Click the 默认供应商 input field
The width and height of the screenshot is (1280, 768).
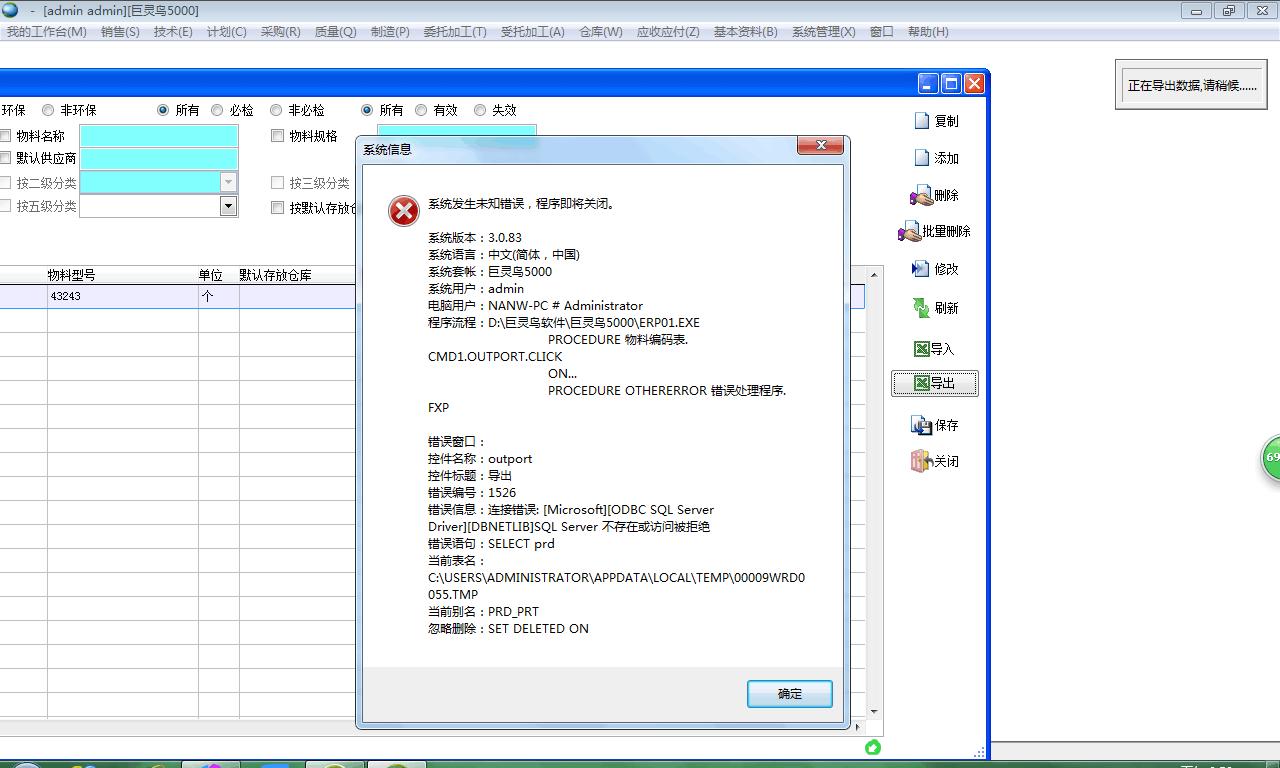[x=158, y=159]
